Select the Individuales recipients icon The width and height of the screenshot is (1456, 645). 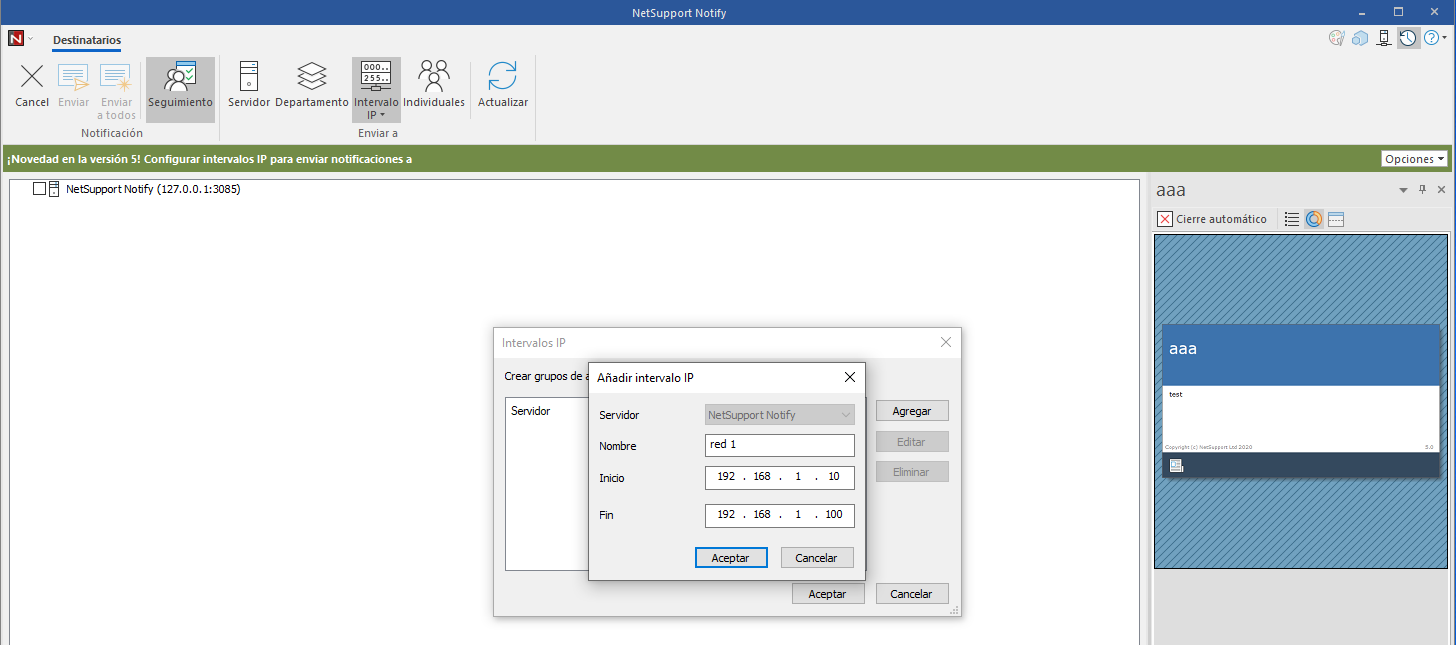(434, 77)
